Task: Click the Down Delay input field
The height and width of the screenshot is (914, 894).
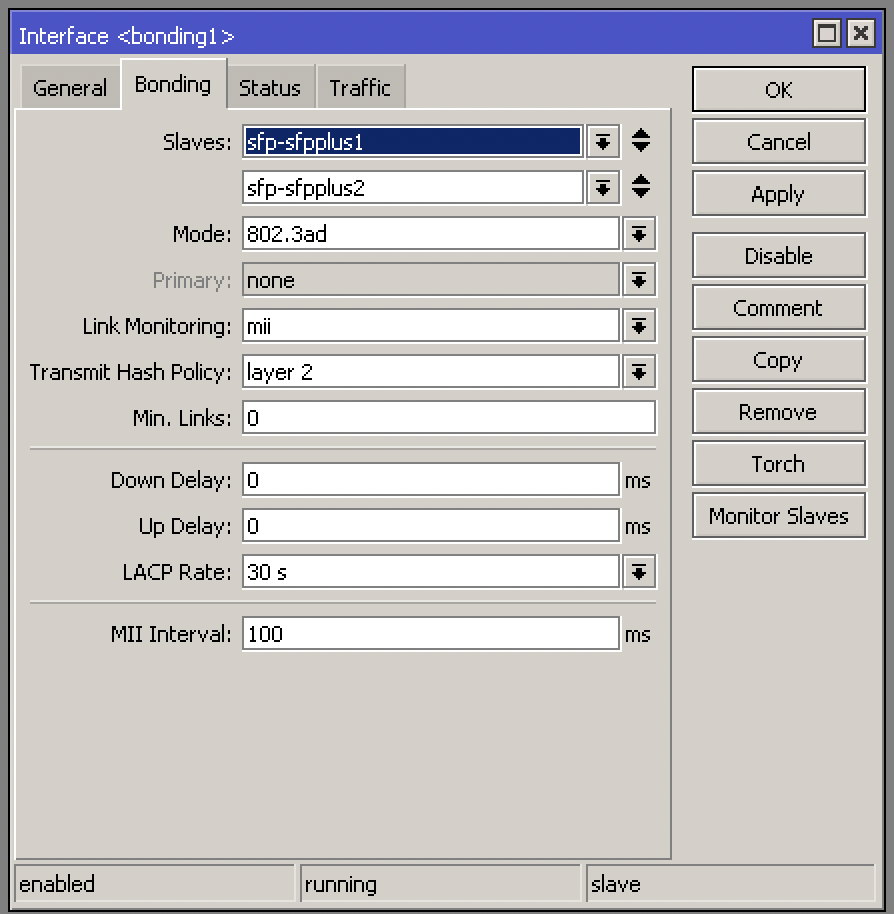Action: coord(431,480)
